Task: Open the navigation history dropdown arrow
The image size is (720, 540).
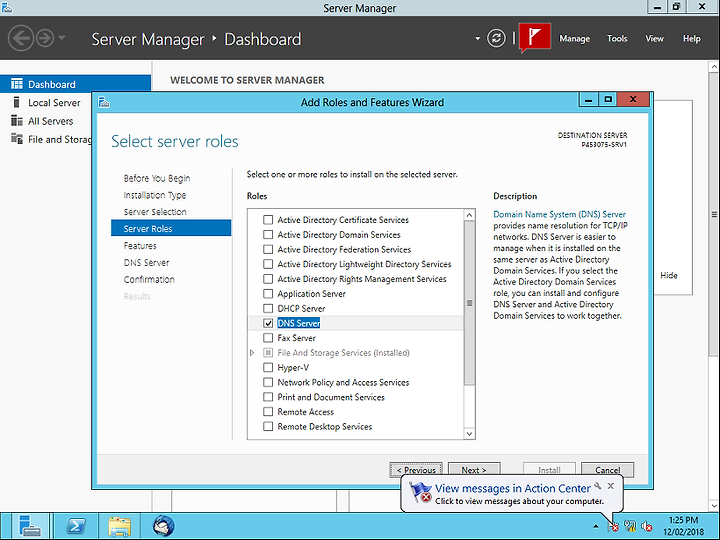Action: pos(62,38)
